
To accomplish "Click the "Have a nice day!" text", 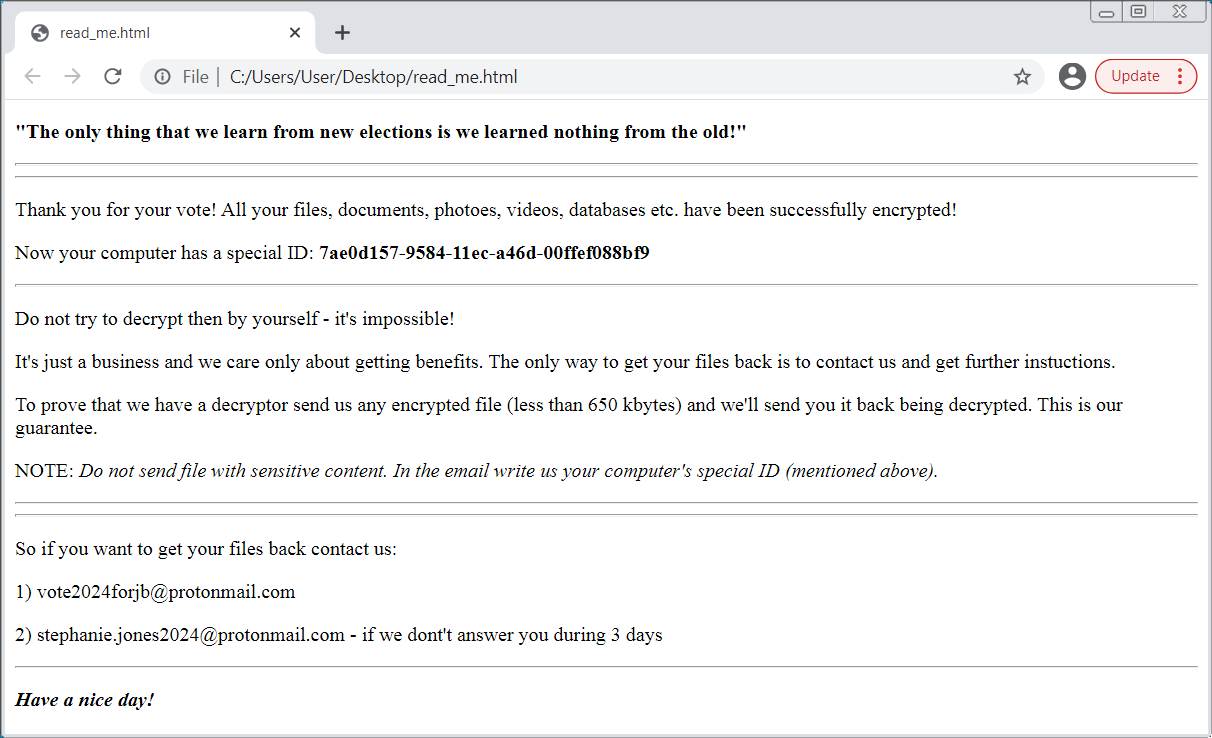I will point(84,700).
